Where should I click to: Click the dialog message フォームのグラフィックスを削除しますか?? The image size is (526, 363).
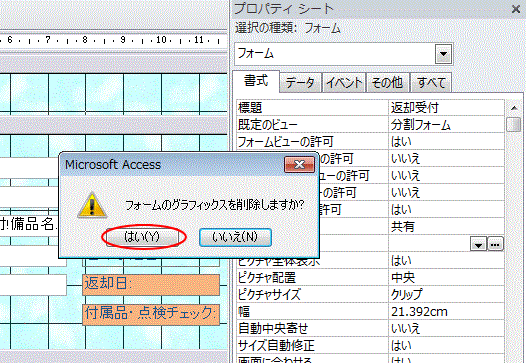(x=215, y=205)
